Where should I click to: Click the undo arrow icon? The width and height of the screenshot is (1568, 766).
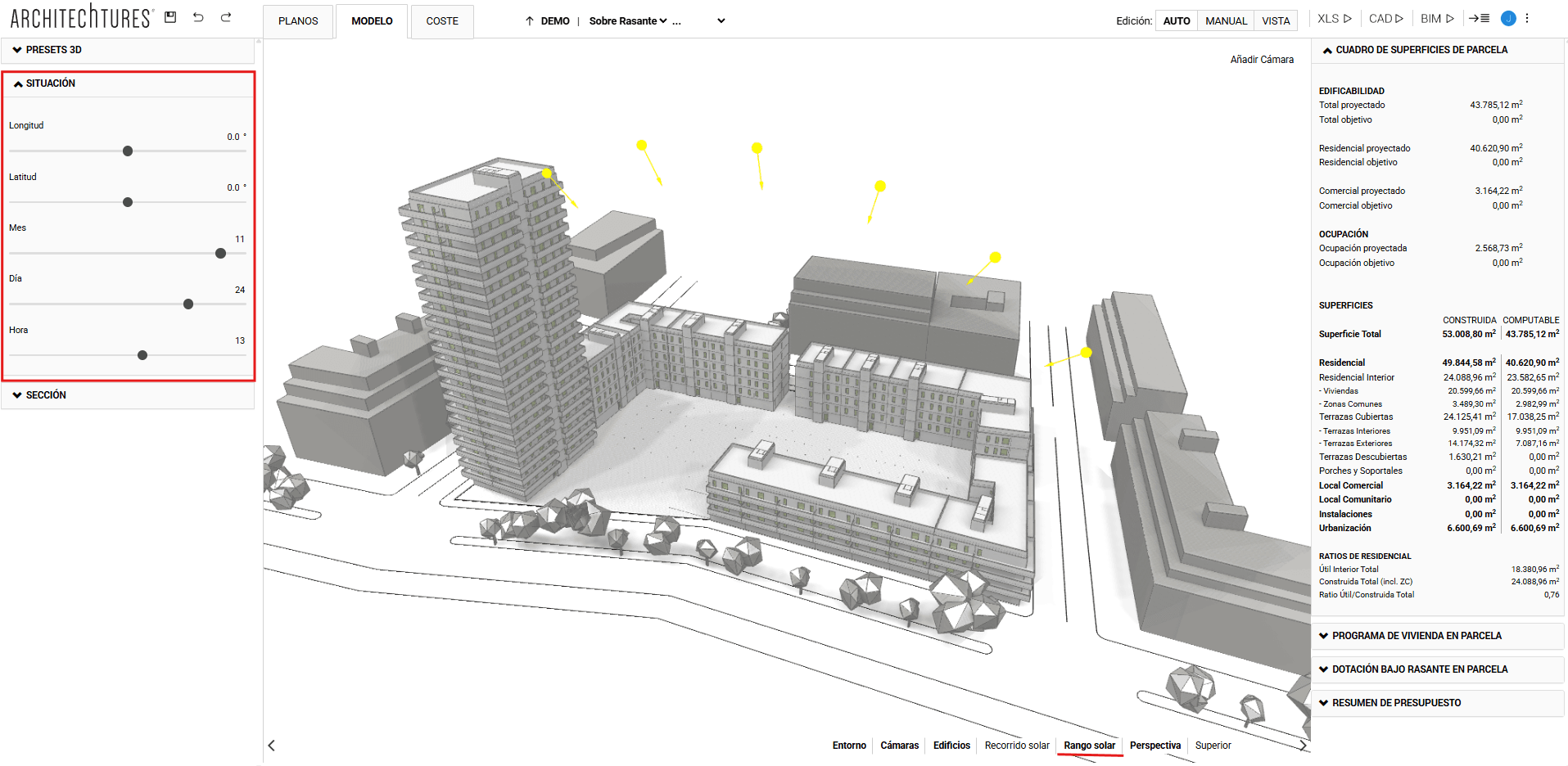tap(198, 17)
